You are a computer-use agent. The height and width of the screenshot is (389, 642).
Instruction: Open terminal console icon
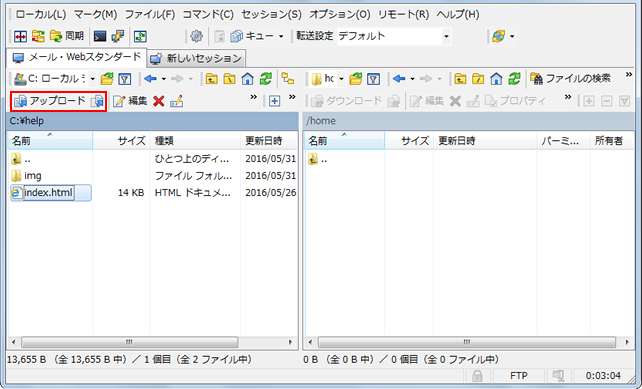tap(99, 36)
